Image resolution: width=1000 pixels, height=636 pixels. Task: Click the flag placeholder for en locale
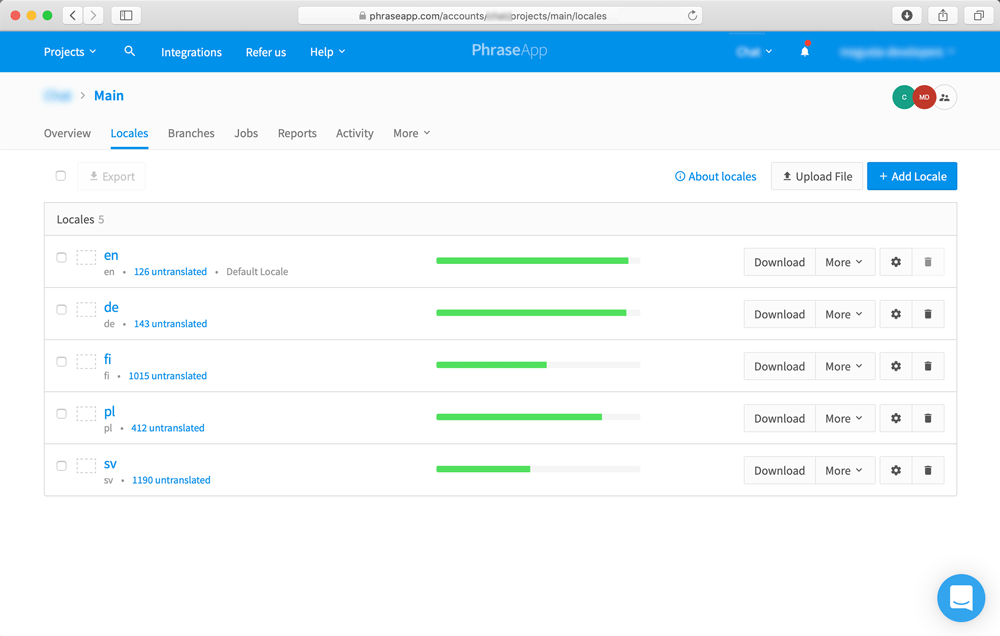point(86,257)
